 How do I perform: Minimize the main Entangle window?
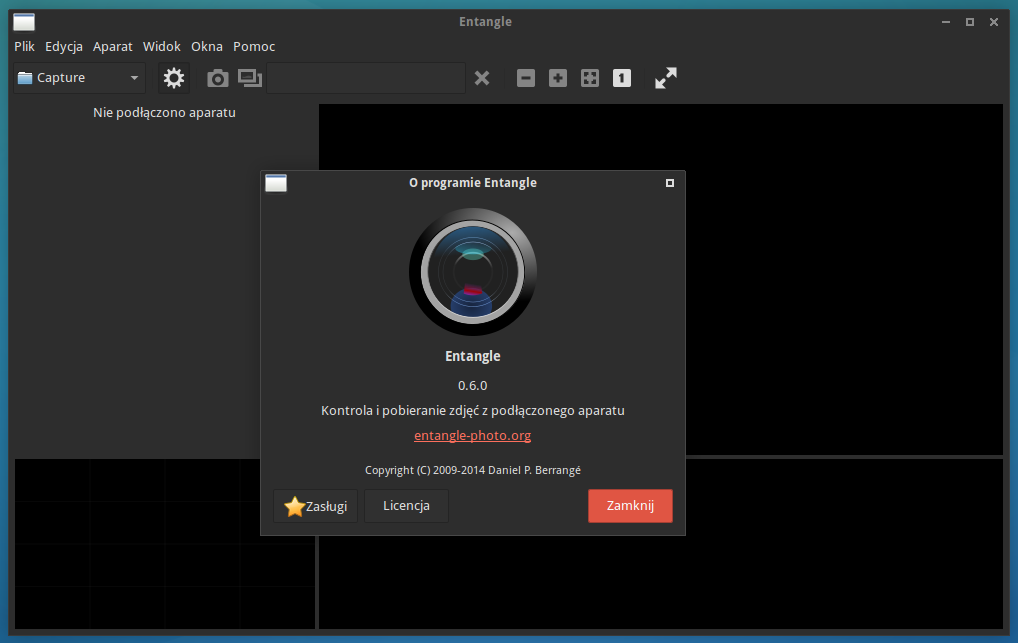[x=946, y=22]
